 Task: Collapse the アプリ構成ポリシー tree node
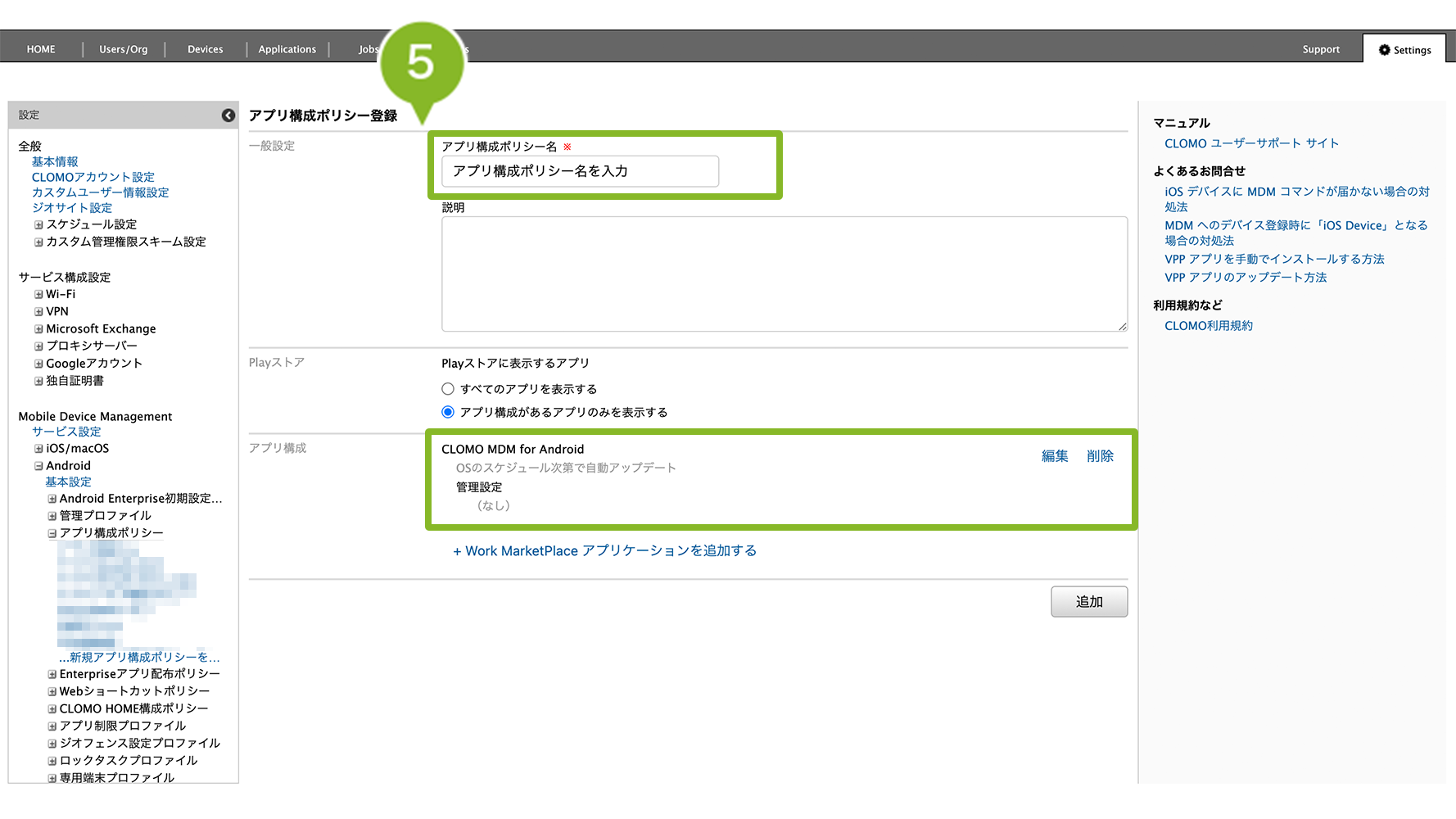(52, 533)
